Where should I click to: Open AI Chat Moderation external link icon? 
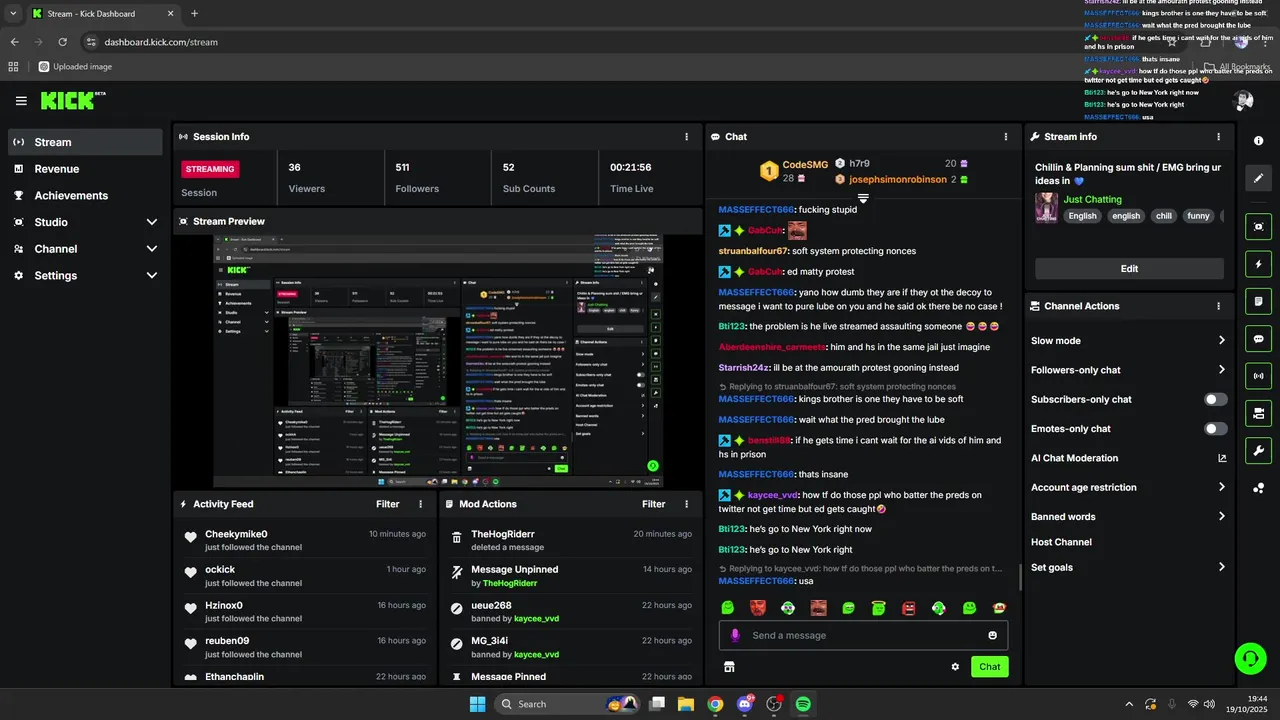pyautogui.click(x=1221, y=458)
